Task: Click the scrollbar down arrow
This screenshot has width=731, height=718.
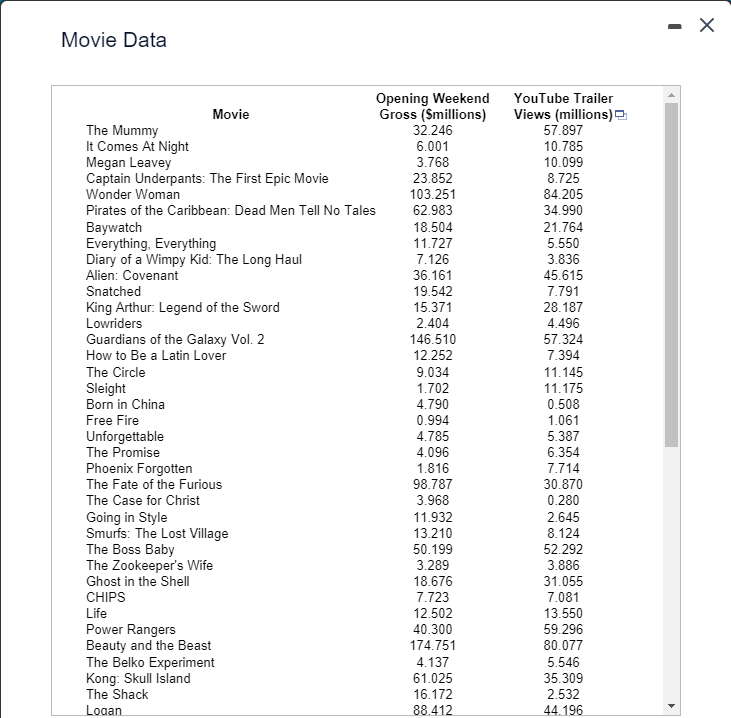Action: 671,706
